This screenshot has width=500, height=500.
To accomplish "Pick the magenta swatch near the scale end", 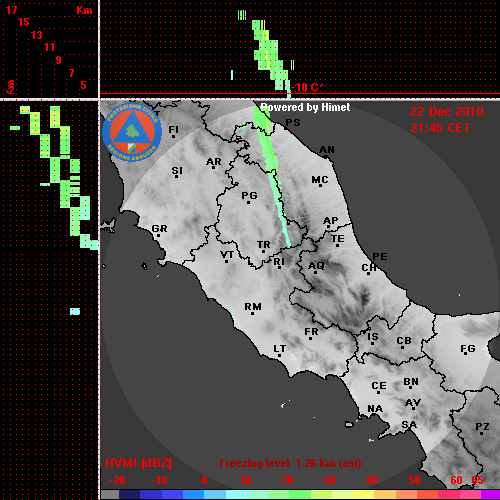I will click(491, 495).
